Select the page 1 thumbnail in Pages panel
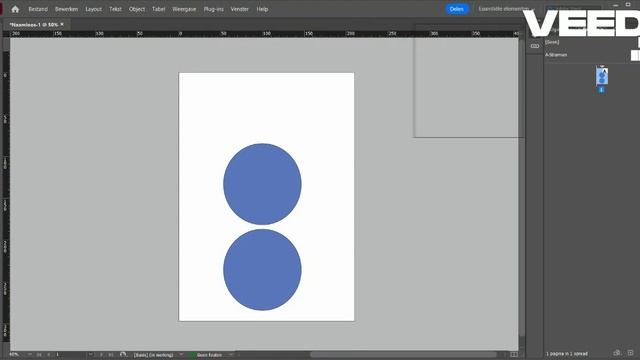Screen dimensions: 640x360 tap(602, 76)
